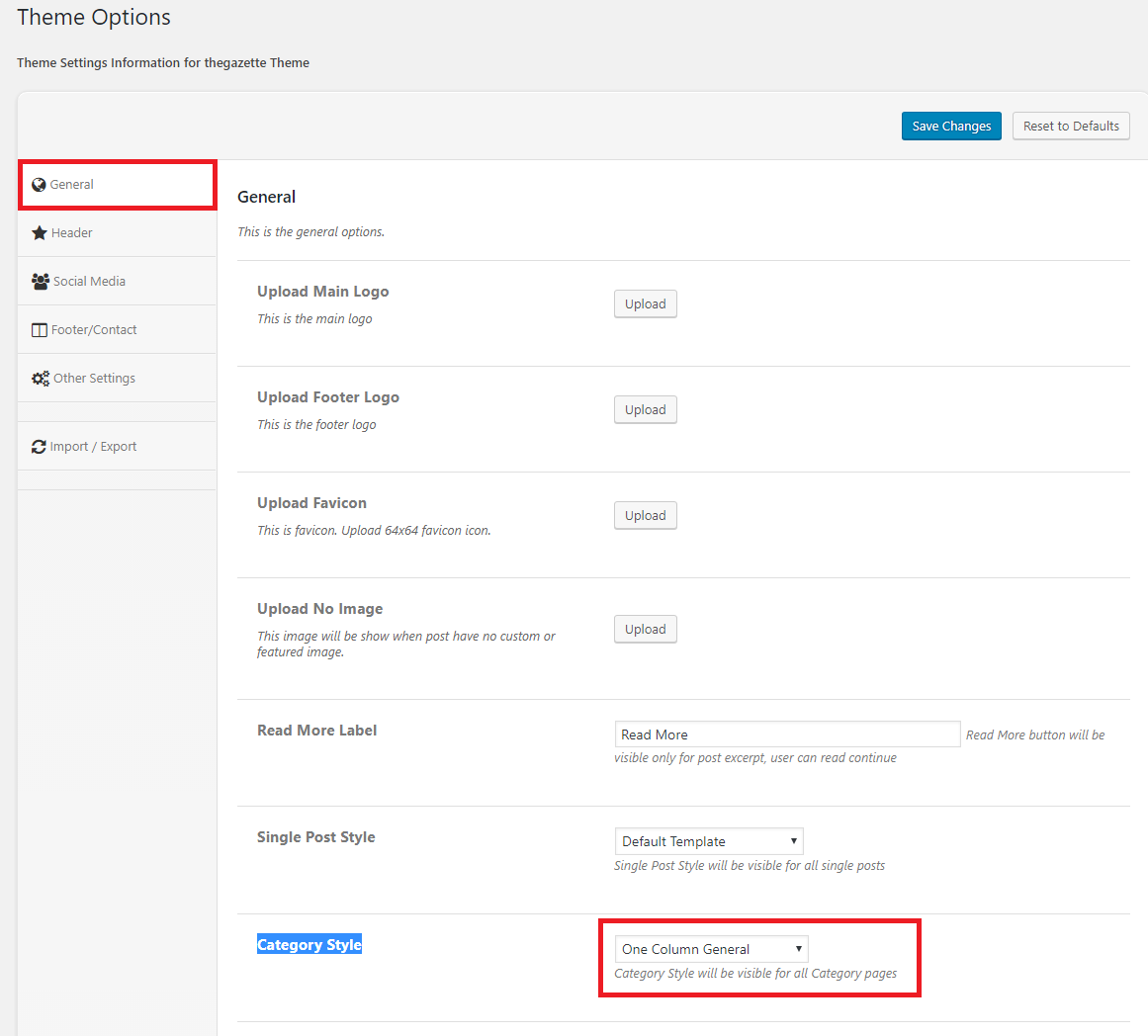The height and width of the screenshot is (1036, 1148).
Task: Open the Single Post Style dropdown
Action: [x=708, y=841]
